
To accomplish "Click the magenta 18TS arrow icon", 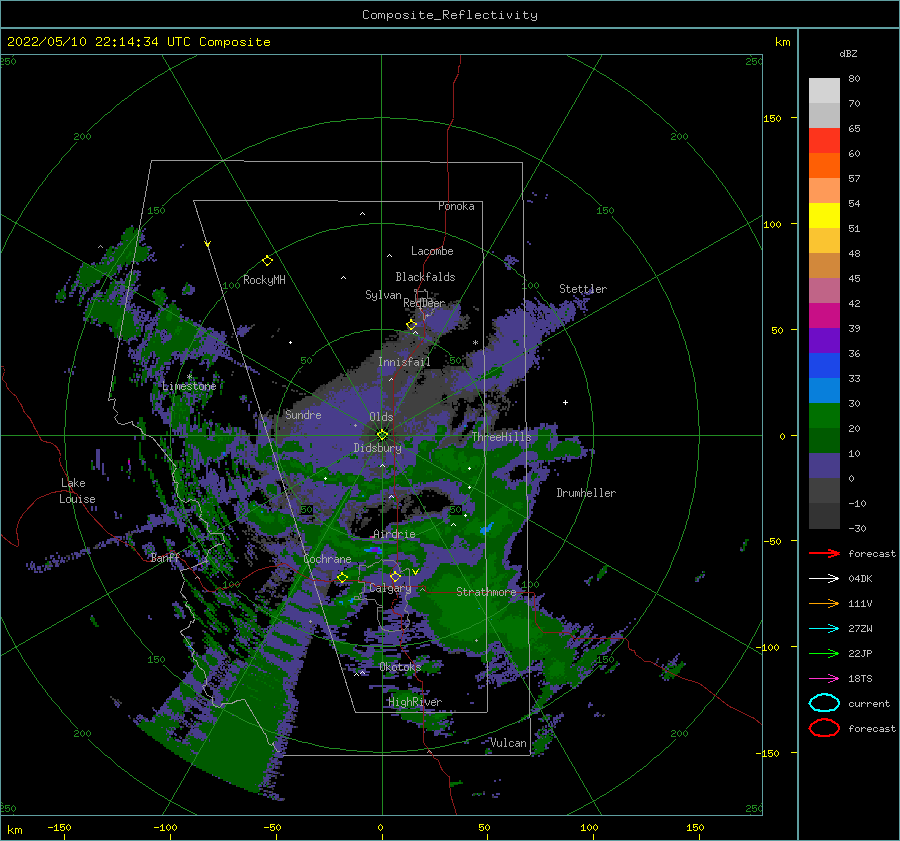I will coord(824,679).
